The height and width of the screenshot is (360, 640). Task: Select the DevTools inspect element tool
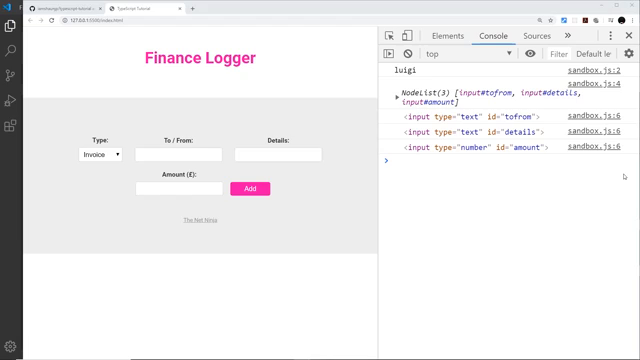389,36
